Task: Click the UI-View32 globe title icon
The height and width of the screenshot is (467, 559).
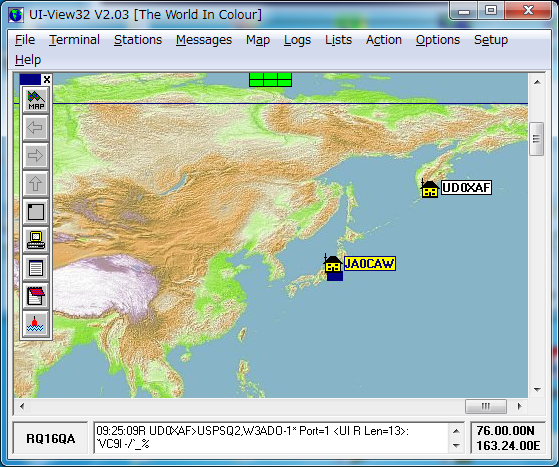Action: pos(16,15)
